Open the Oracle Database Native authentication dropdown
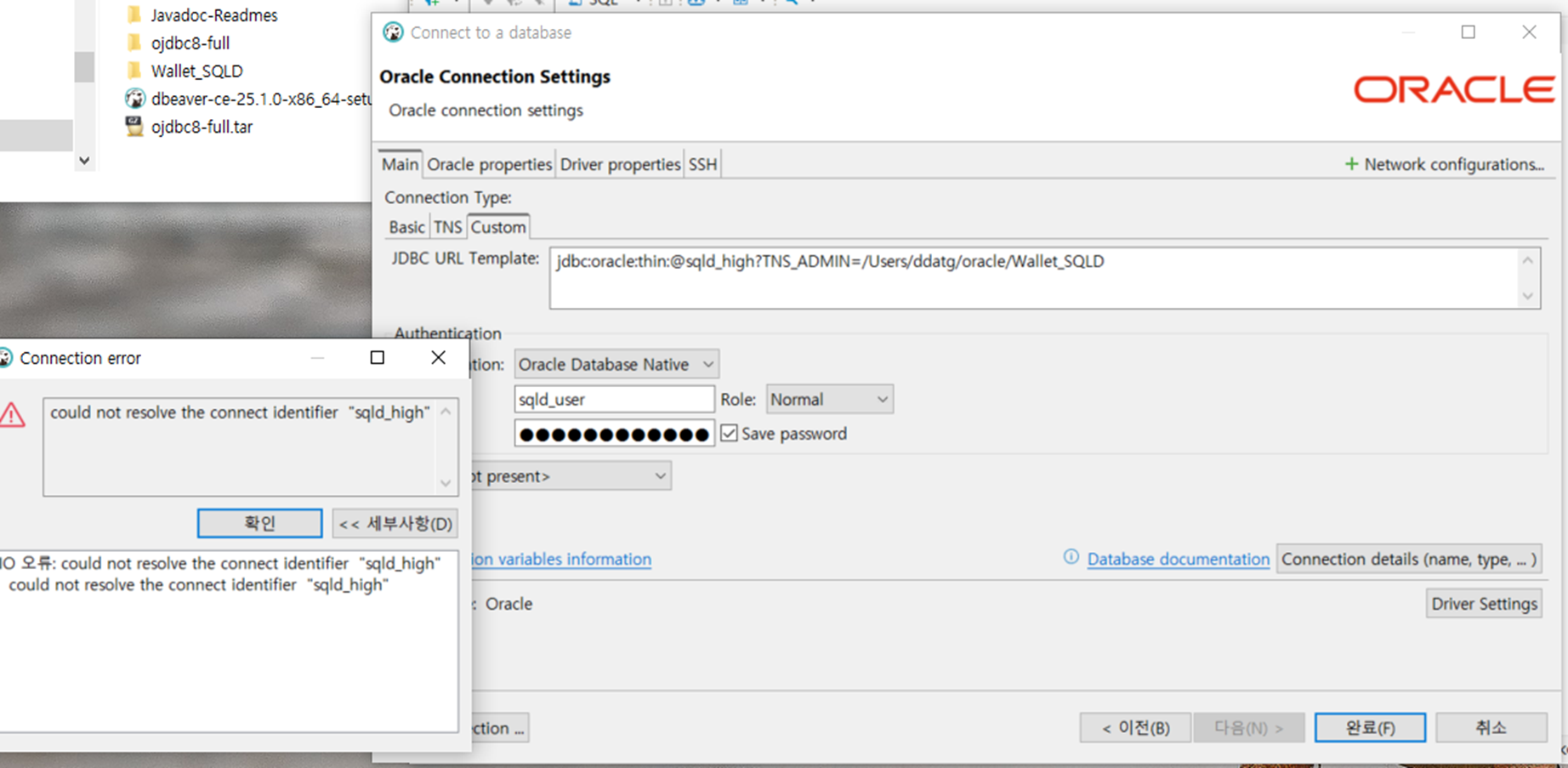 point(616,364)
